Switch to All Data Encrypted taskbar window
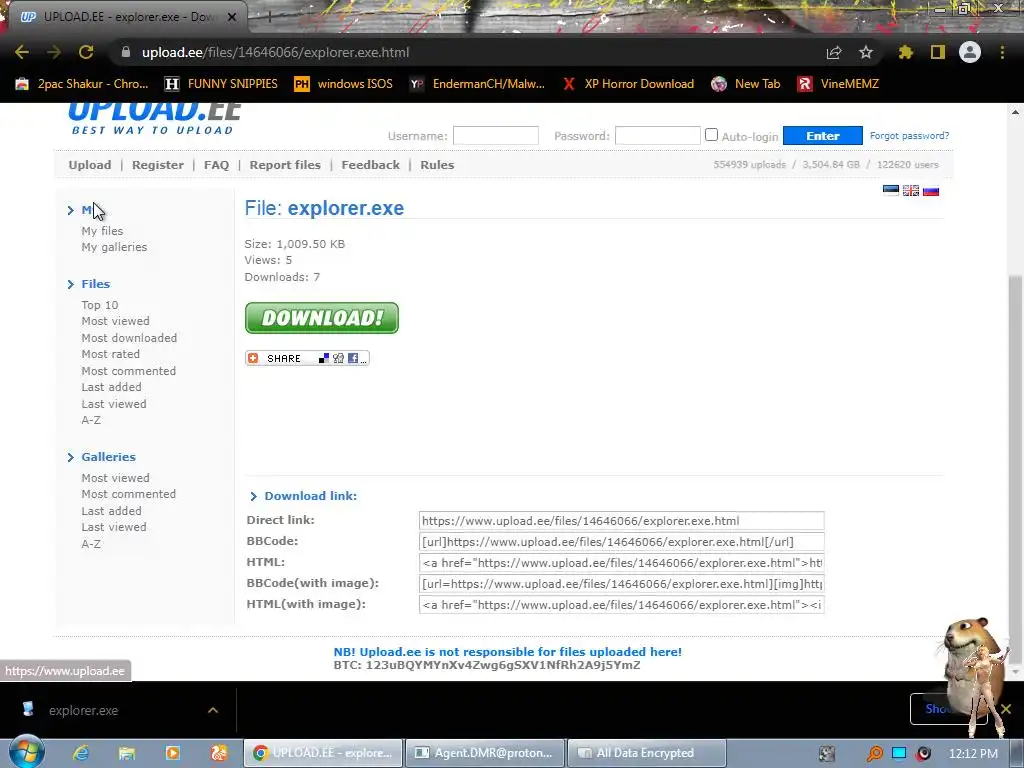The image size is (1024, 768). (x=647, y=753)
